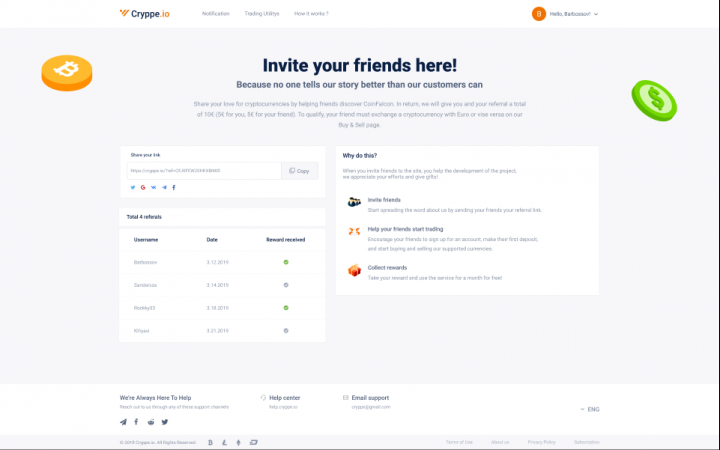Open footer Telegram channel icon
The image size is (720, 450).
[x=124, y=422]
